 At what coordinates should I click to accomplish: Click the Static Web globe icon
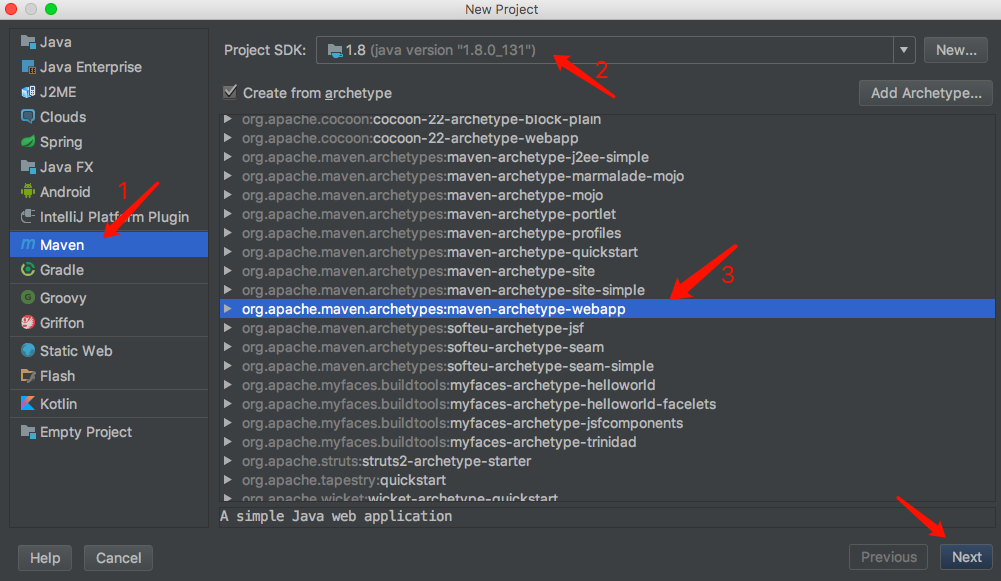(x=28, y=351)
